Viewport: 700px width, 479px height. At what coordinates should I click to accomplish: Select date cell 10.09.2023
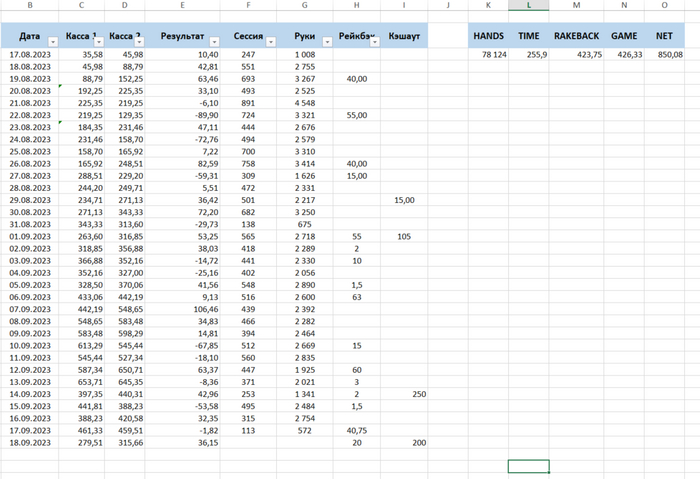click(30, 346)
